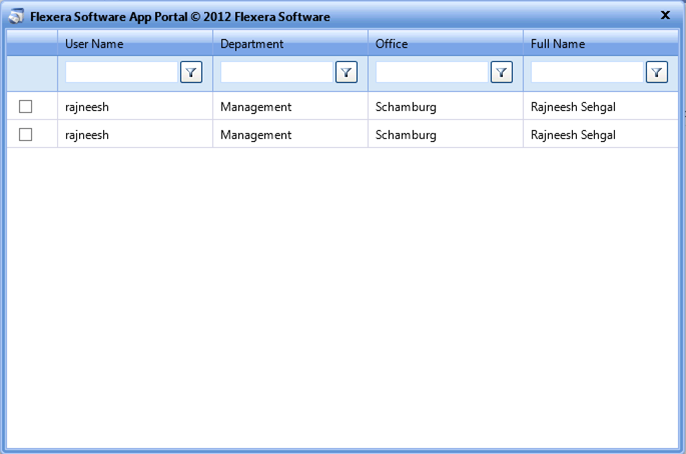Click the App Portal icon in title bar
686x454 pixels.
coord(17,17)
